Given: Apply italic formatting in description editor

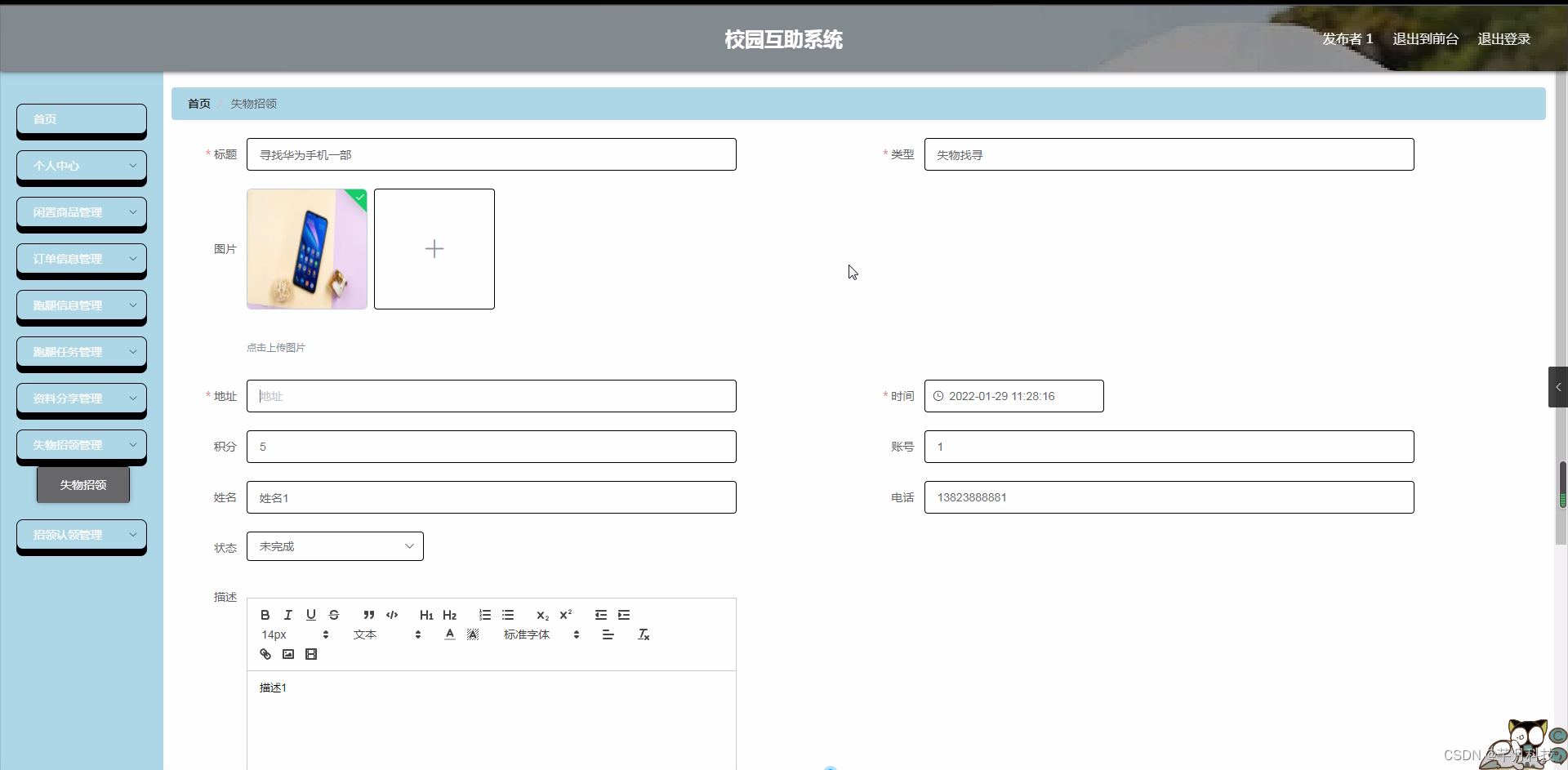Looking at the screenshot, I should point(287,615).
